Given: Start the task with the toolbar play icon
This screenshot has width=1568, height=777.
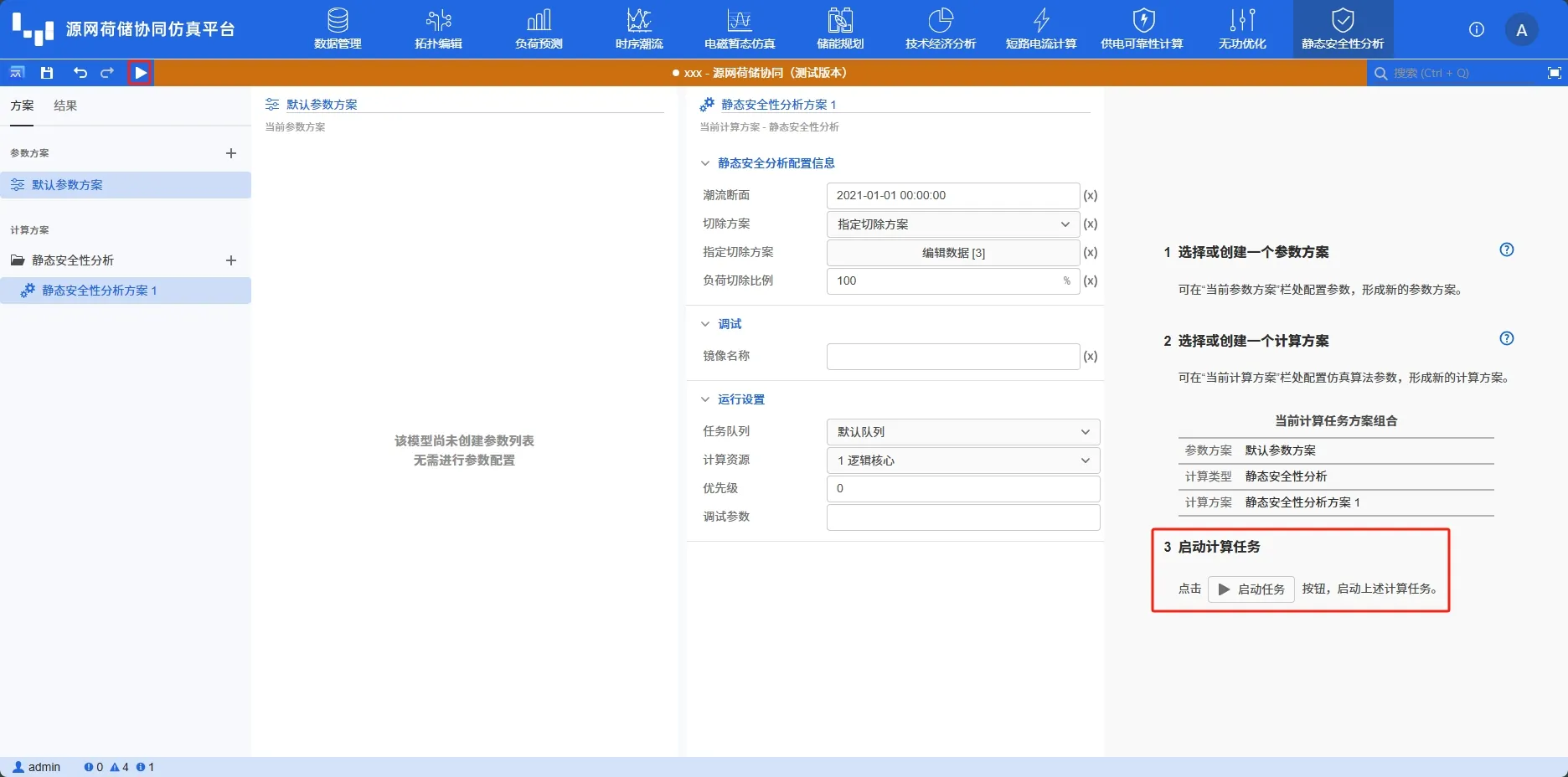Looking at the screenshot, I should coord(141,73).
